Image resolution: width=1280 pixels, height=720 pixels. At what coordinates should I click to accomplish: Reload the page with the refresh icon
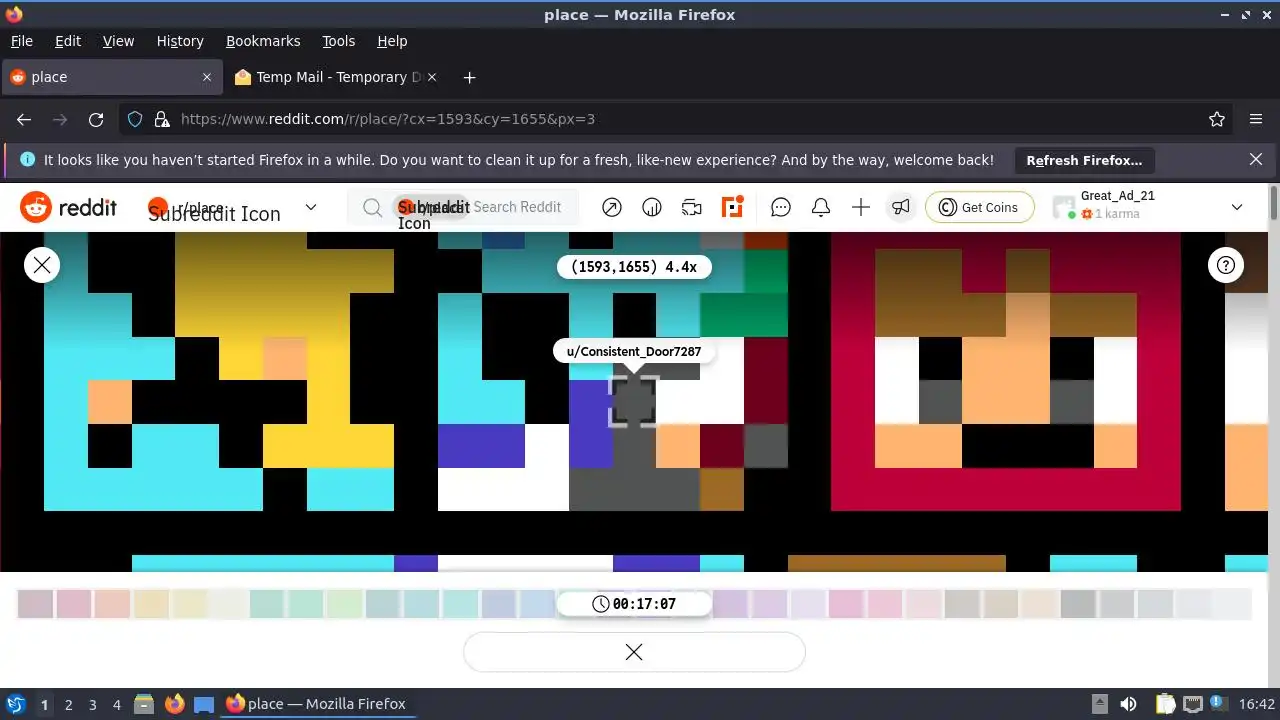[96, 119]
